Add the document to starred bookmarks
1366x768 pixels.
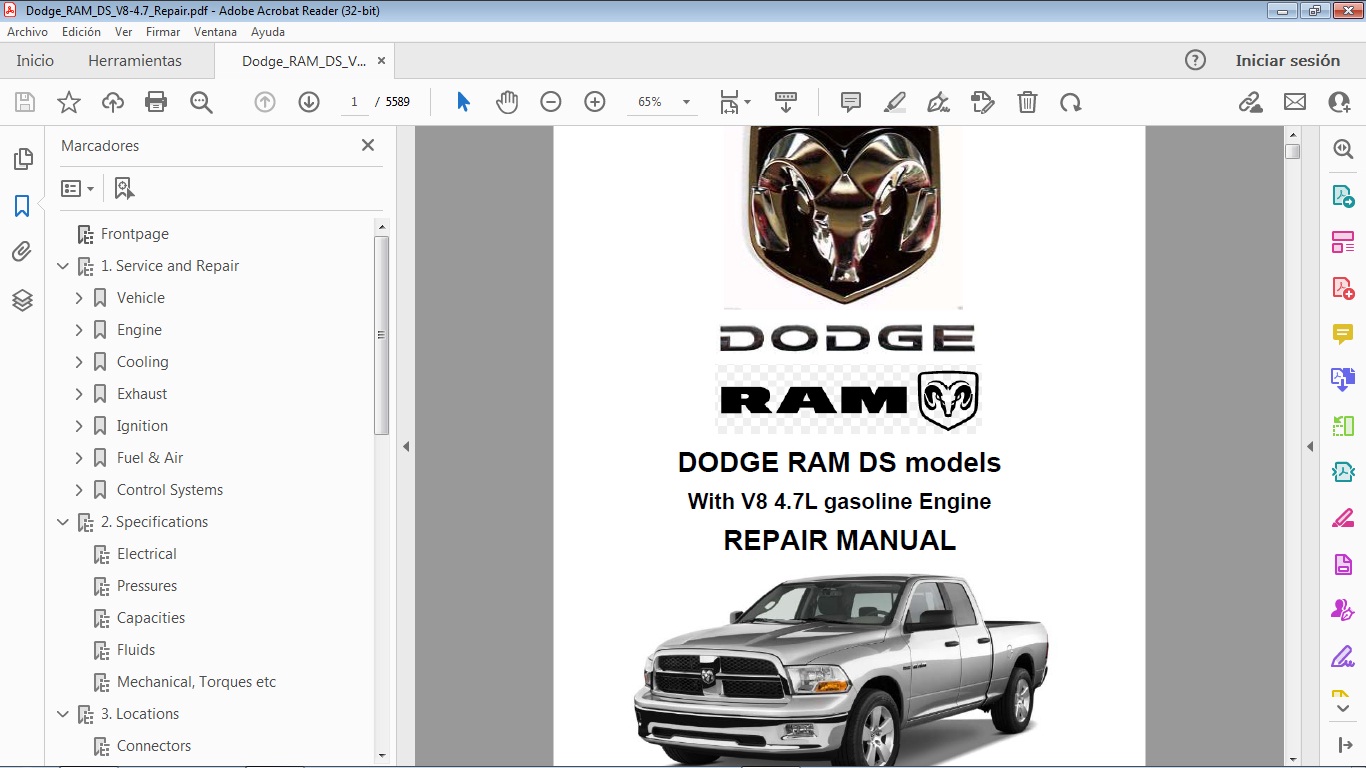pyautogui.click(x=69, y=102)
